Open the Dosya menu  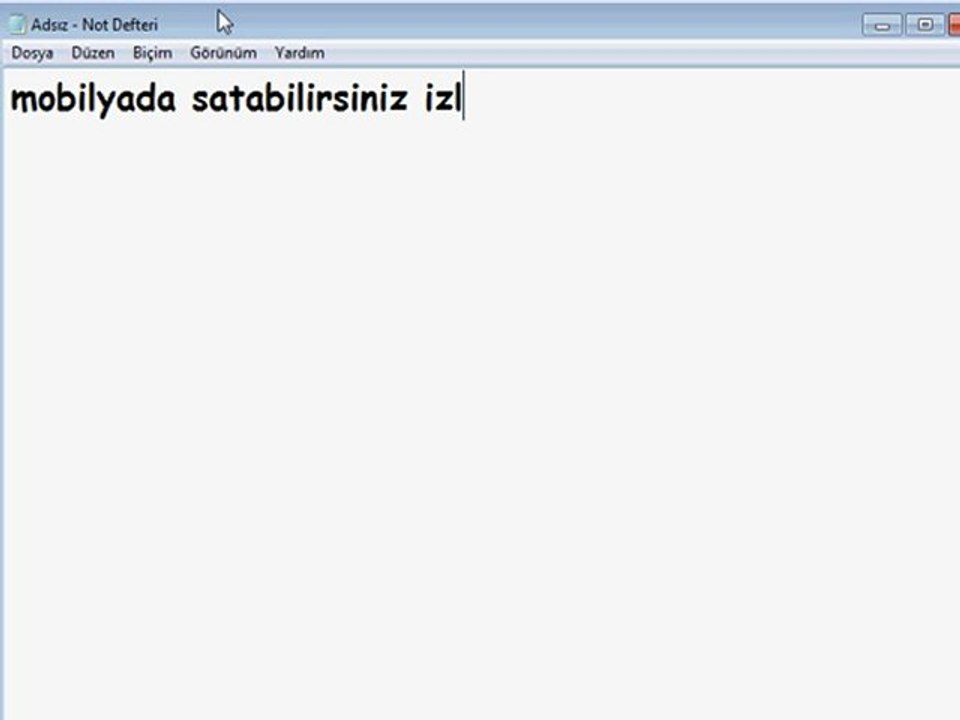[32, 53]
